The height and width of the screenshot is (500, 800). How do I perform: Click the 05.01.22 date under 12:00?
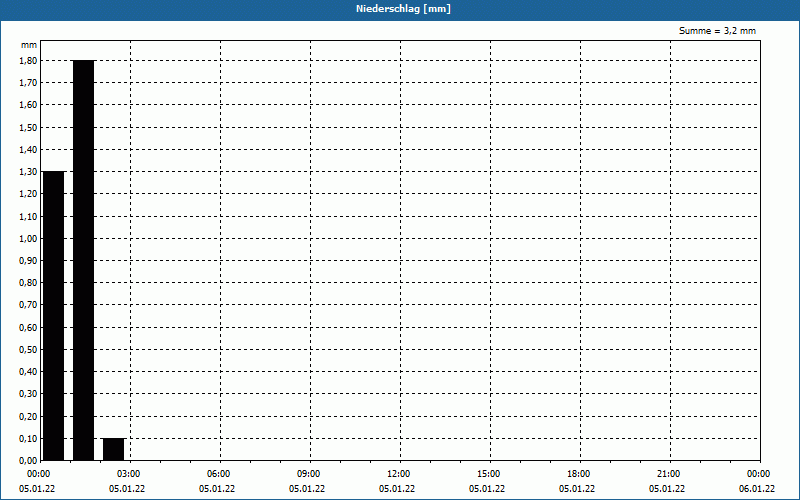(397, 489)
